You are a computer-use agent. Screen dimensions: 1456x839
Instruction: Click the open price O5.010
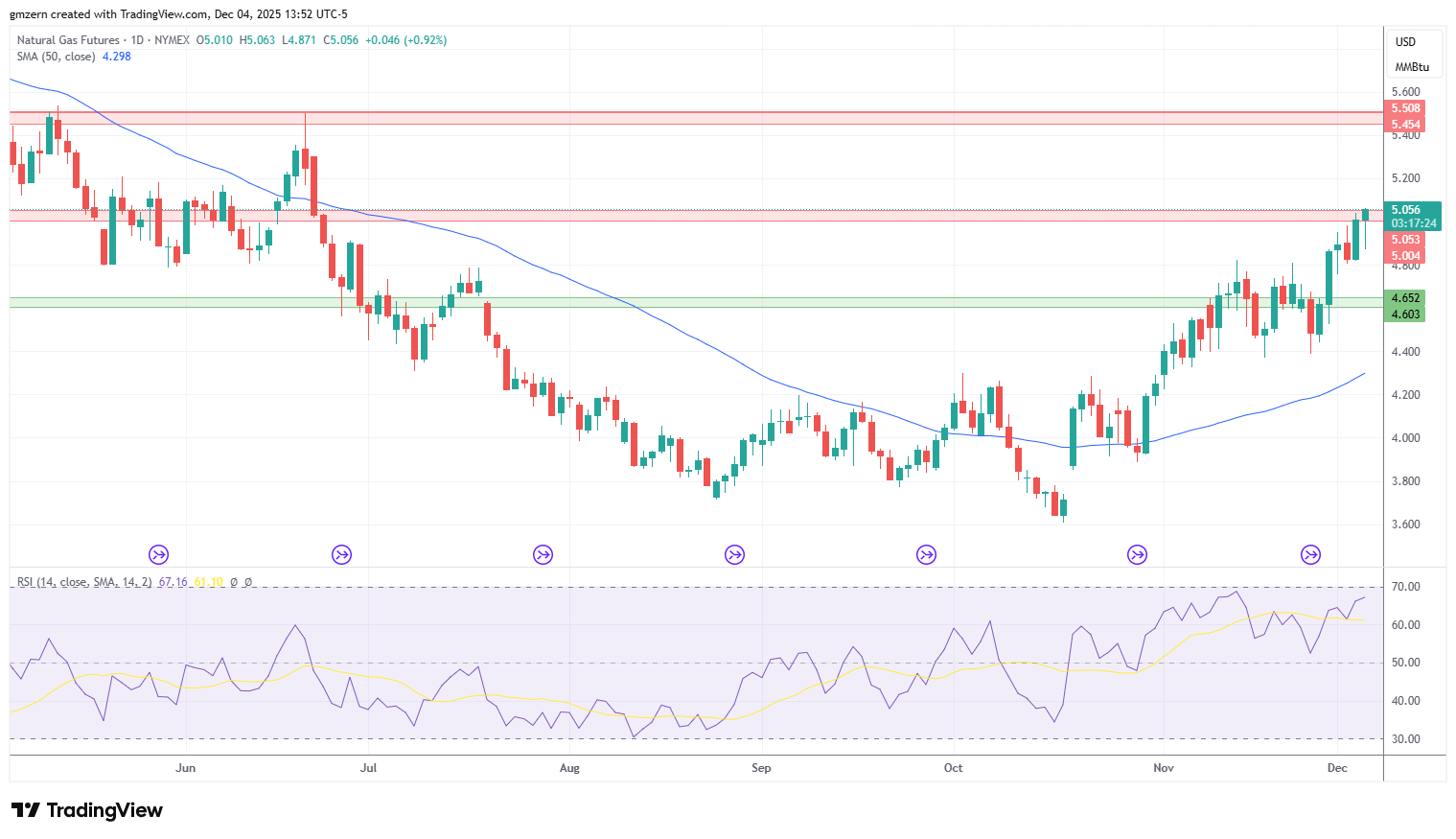pos(215,40)
